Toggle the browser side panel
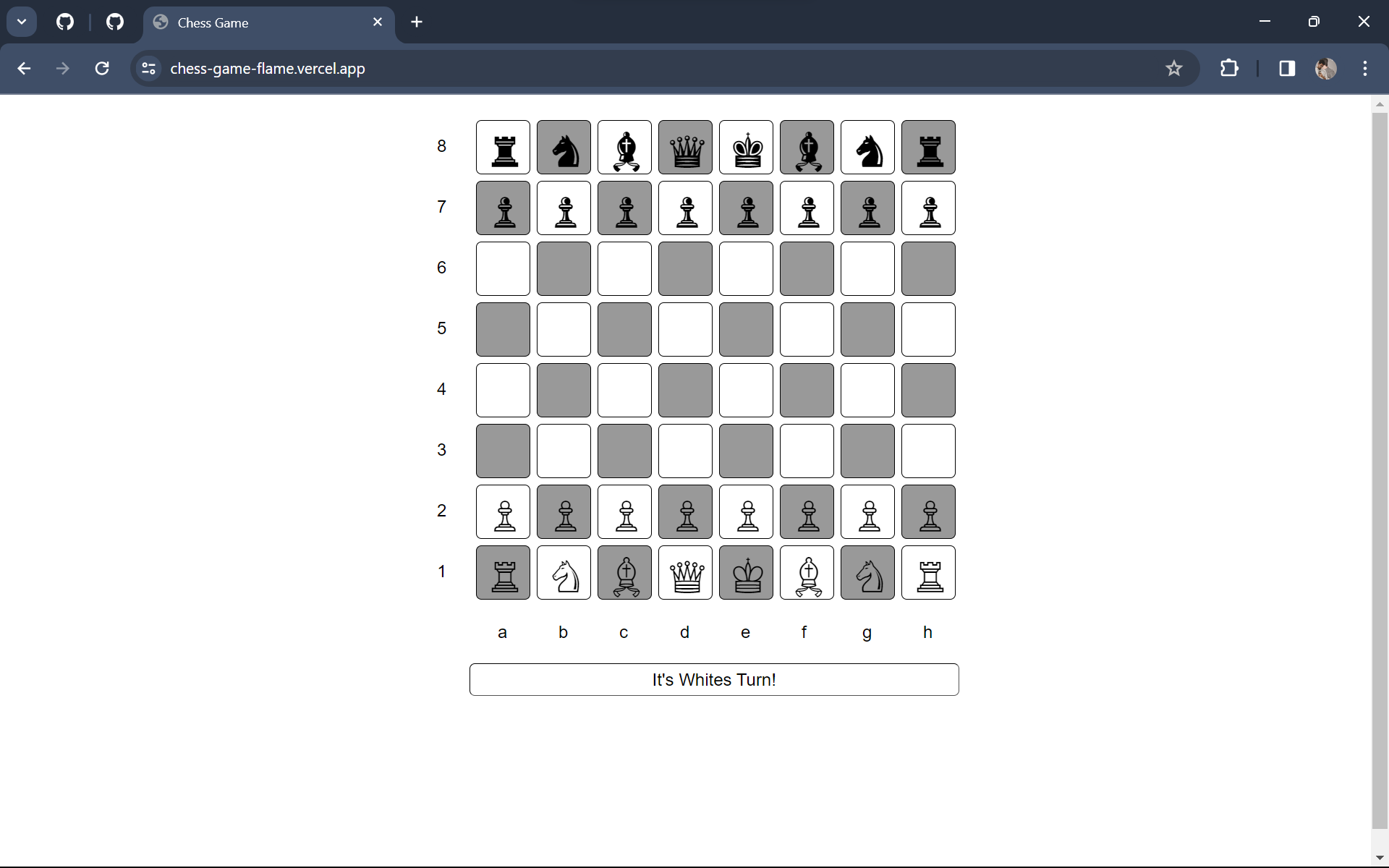 pos(1287,68)
